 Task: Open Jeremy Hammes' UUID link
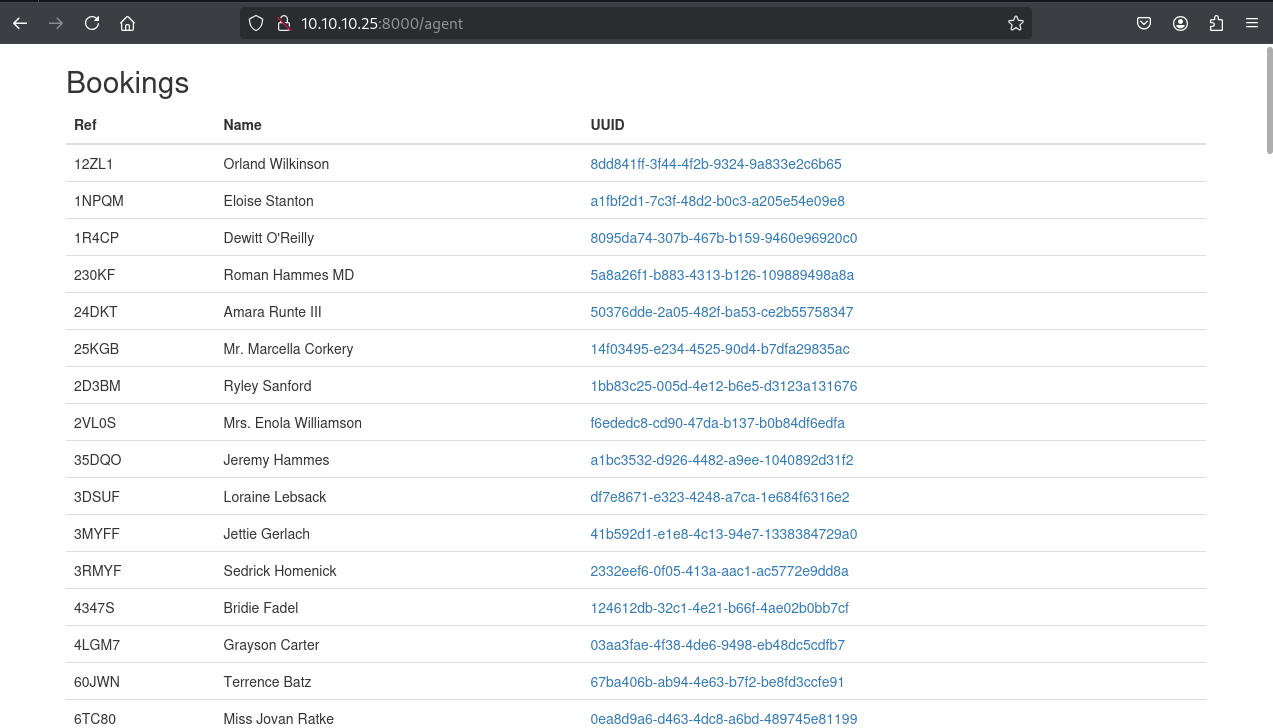coord(721,460)
